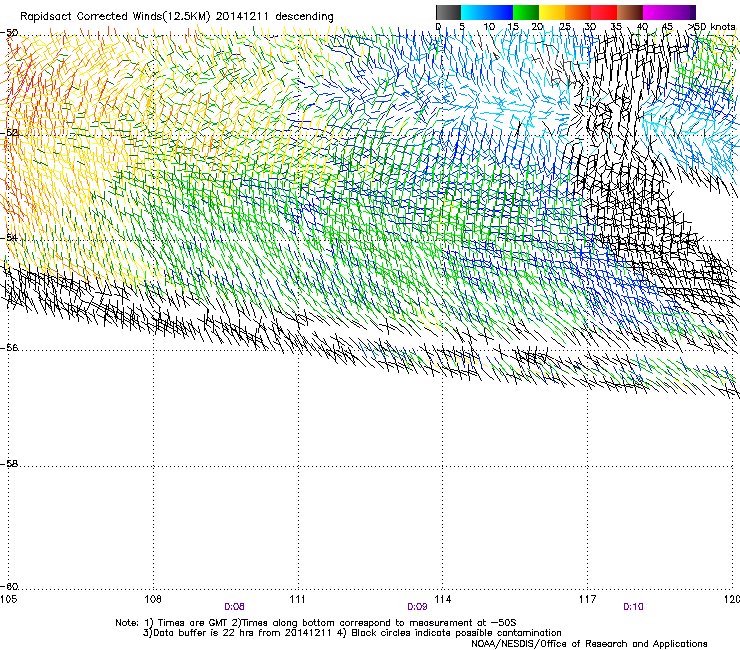Click the latitude axis label '-60'
This screenshot has height=650, width=740.
point(9,587)
